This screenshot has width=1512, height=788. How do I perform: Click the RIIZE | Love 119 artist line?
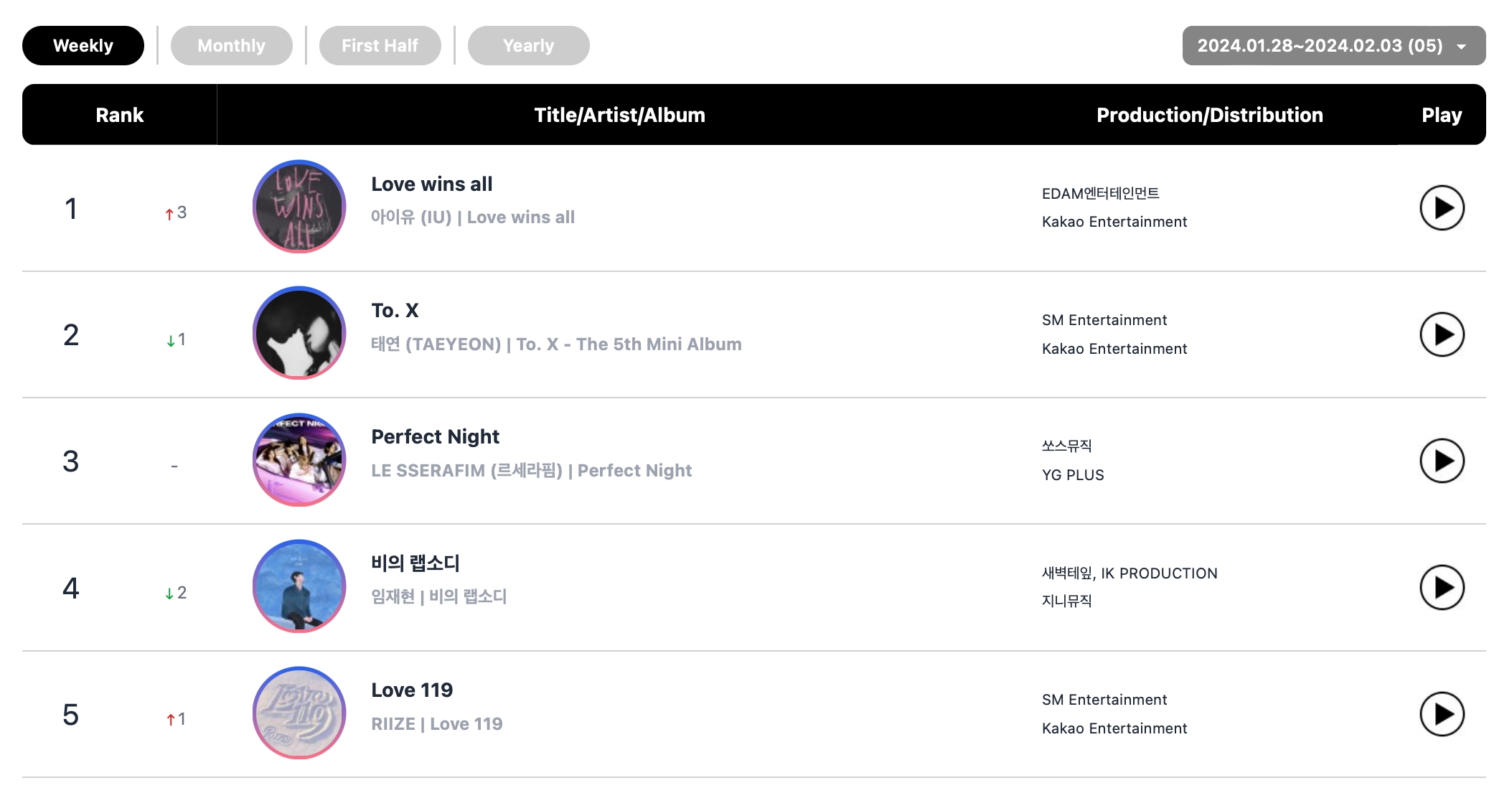[436, 724]
